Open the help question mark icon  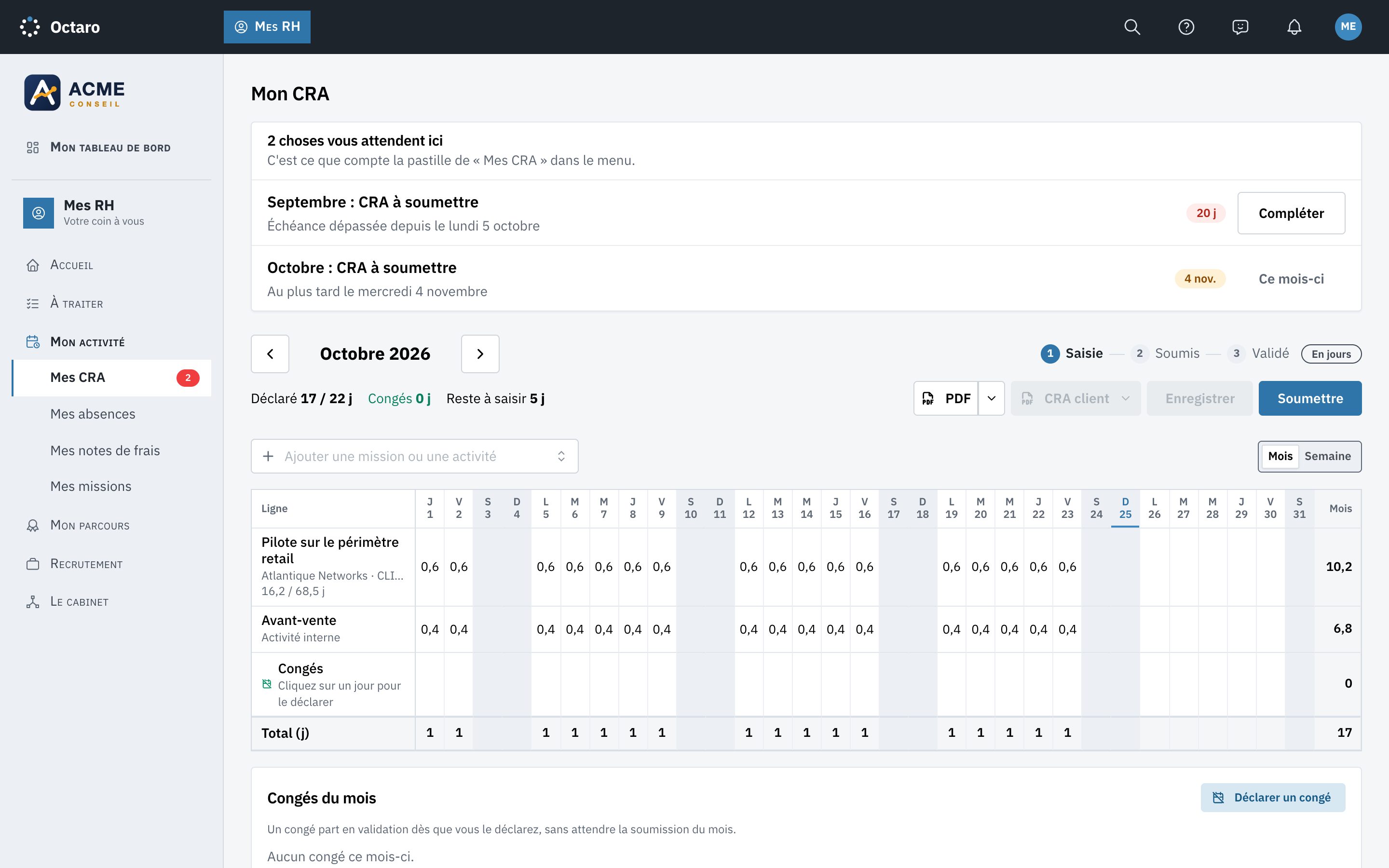tap(1186, 27)
